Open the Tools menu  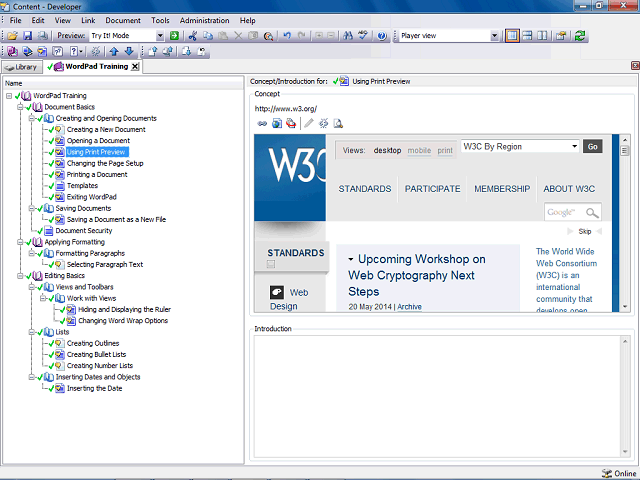tap(160, 20)
